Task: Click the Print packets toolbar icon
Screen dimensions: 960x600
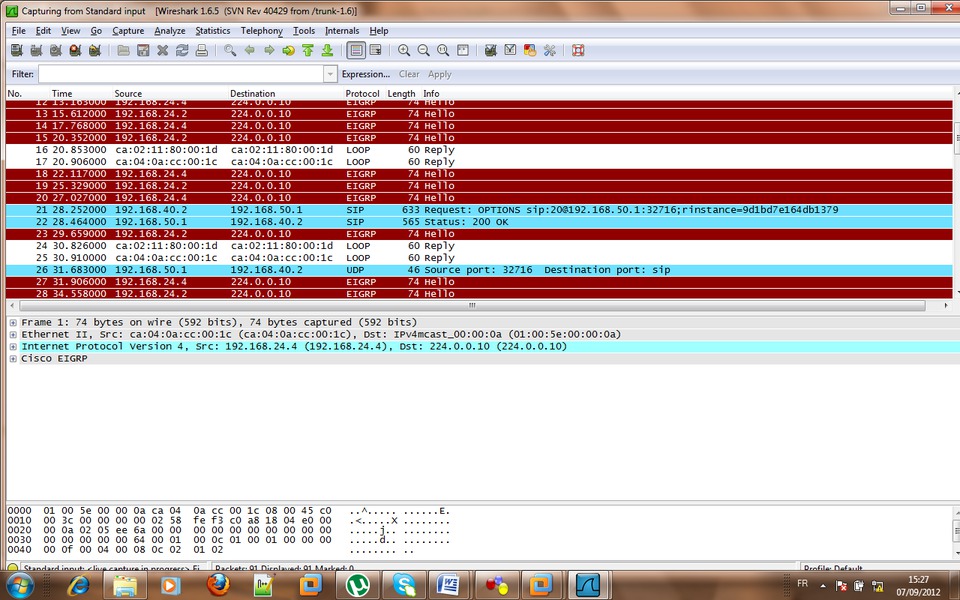Action: [202, 50]
